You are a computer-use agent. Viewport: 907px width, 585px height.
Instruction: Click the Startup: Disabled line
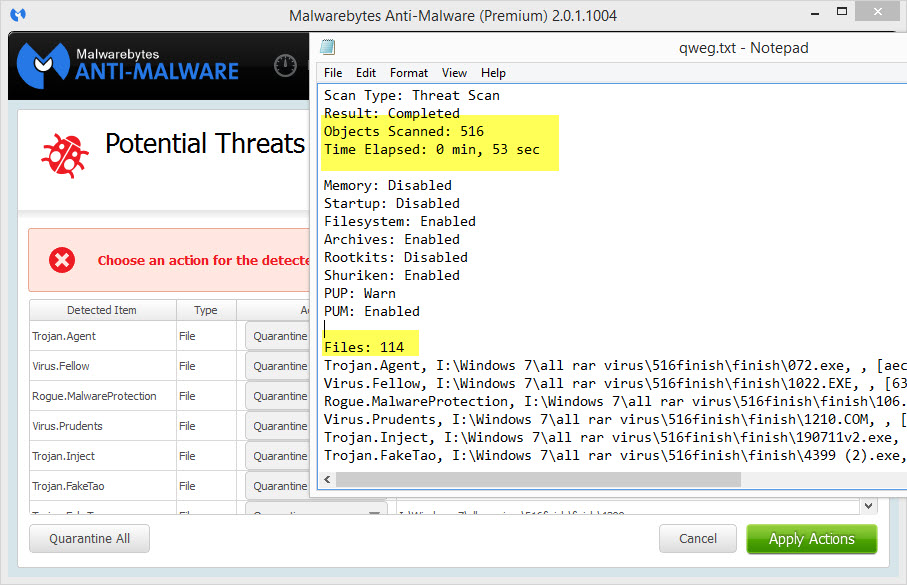392,203
